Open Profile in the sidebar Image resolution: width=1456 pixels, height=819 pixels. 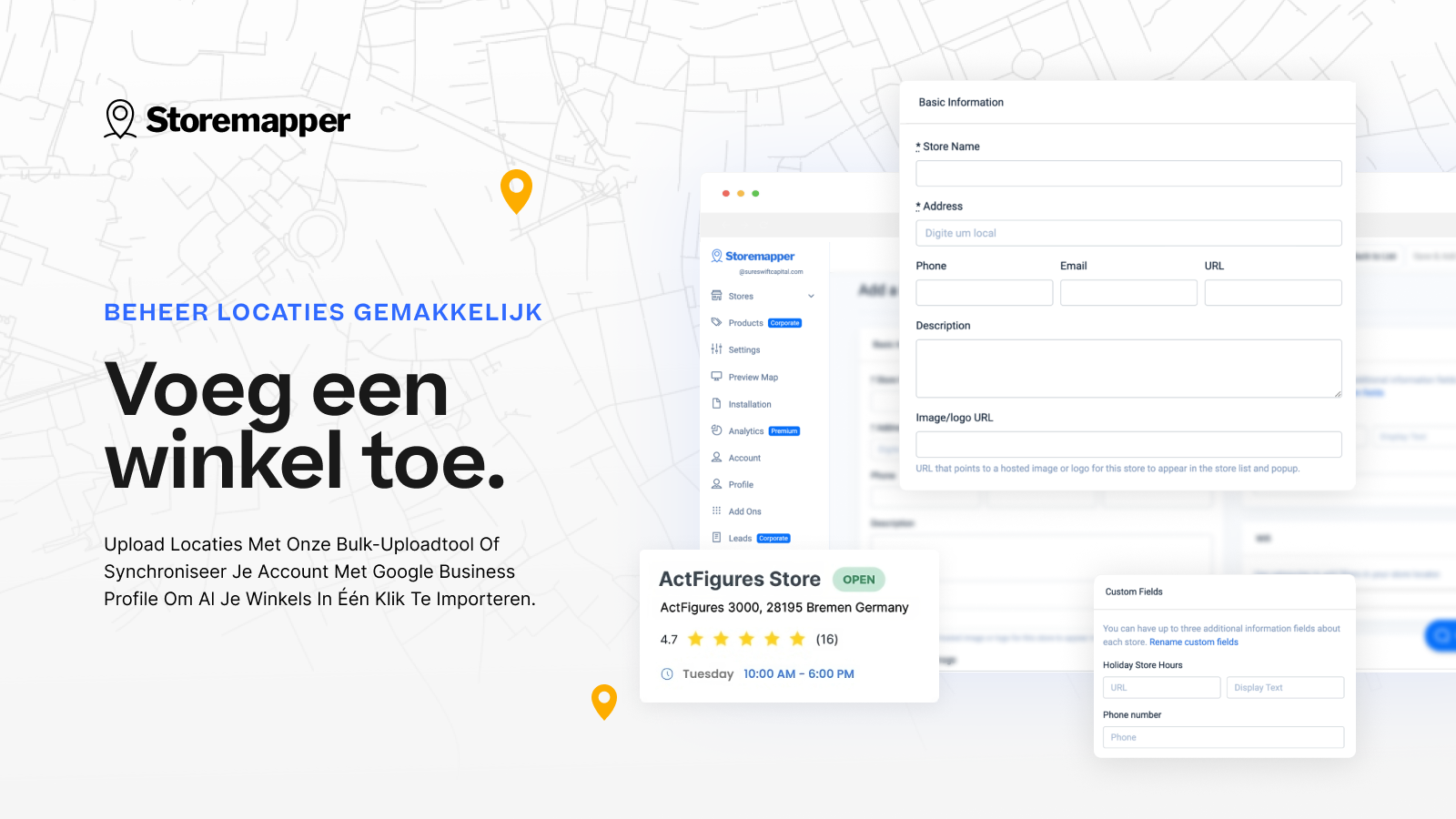740,485
